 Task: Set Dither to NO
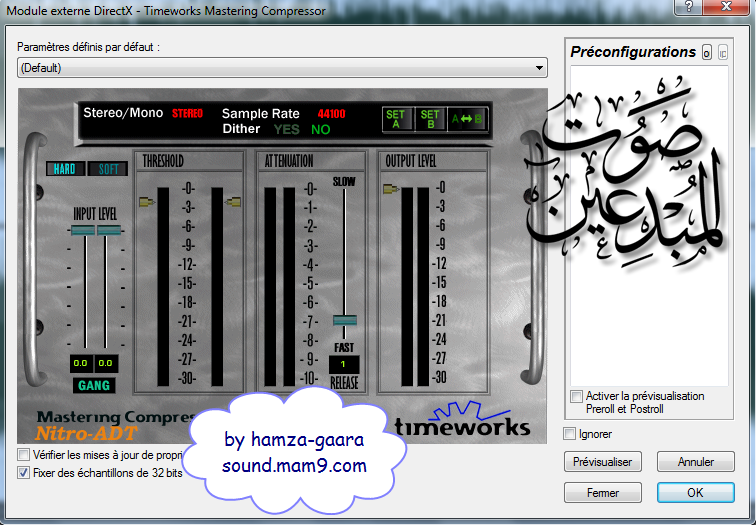click(321, 129)
